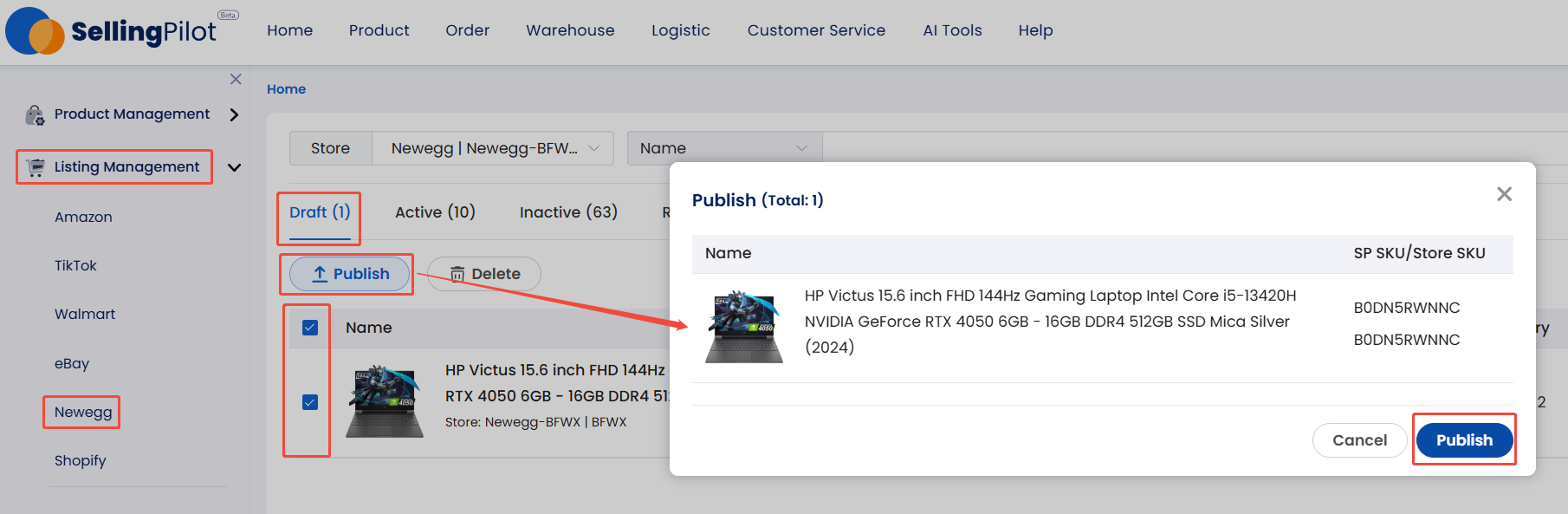The height and width of the screenshot is (514, 1568).
Task: Click the SellingPilot logo
Action: (x=121, y=31)
